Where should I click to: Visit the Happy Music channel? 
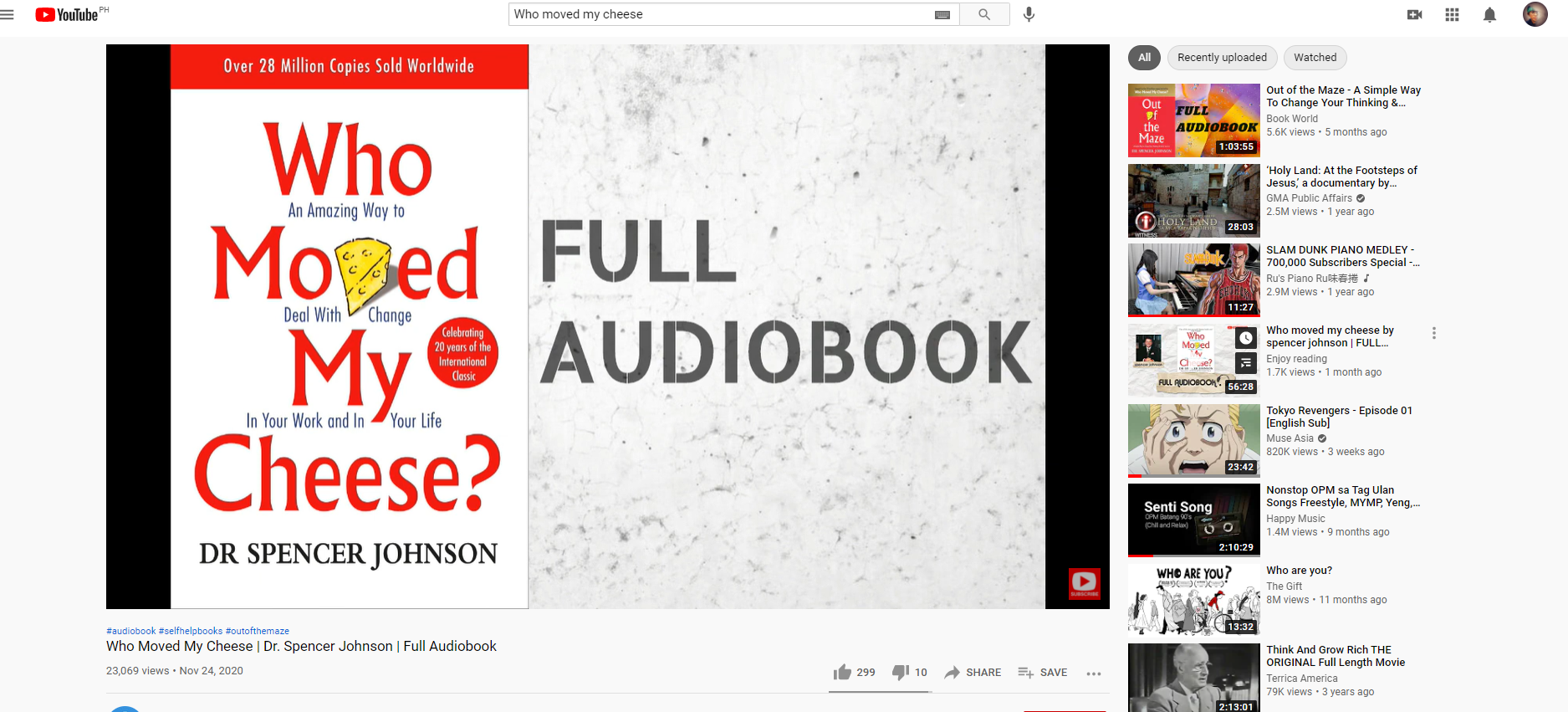point(1295,519)
